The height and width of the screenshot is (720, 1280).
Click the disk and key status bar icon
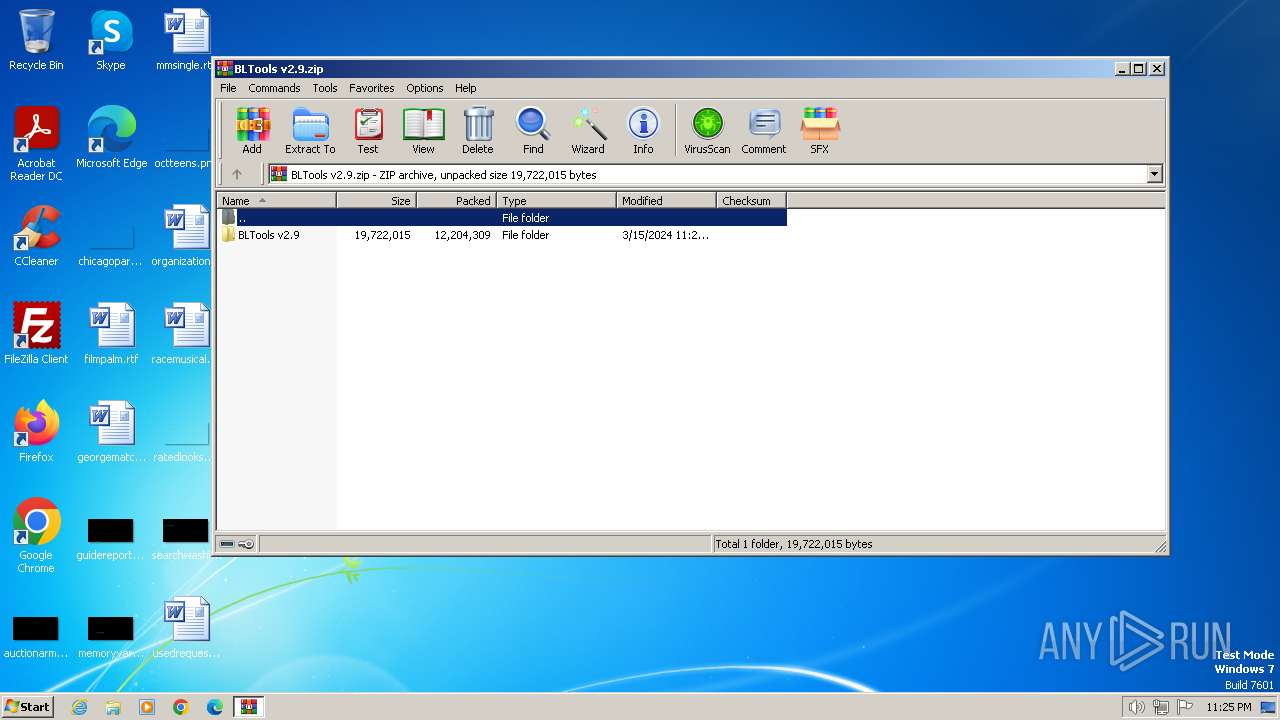pyautogui.click(x=237, y=544)
